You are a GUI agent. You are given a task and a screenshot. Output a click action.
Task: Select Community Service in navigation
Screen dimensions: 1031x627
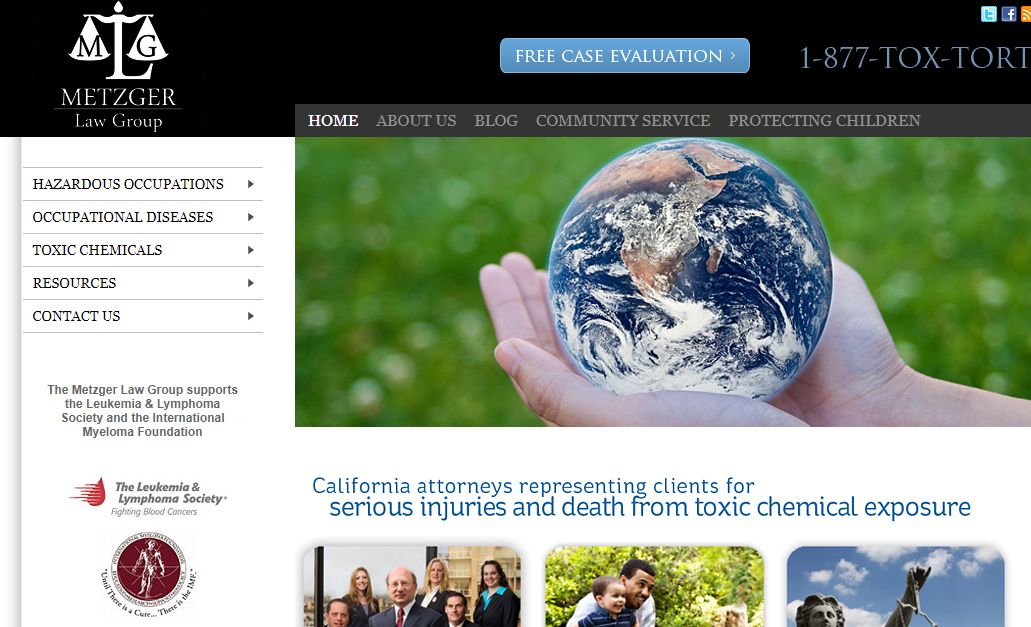(623, 121)
